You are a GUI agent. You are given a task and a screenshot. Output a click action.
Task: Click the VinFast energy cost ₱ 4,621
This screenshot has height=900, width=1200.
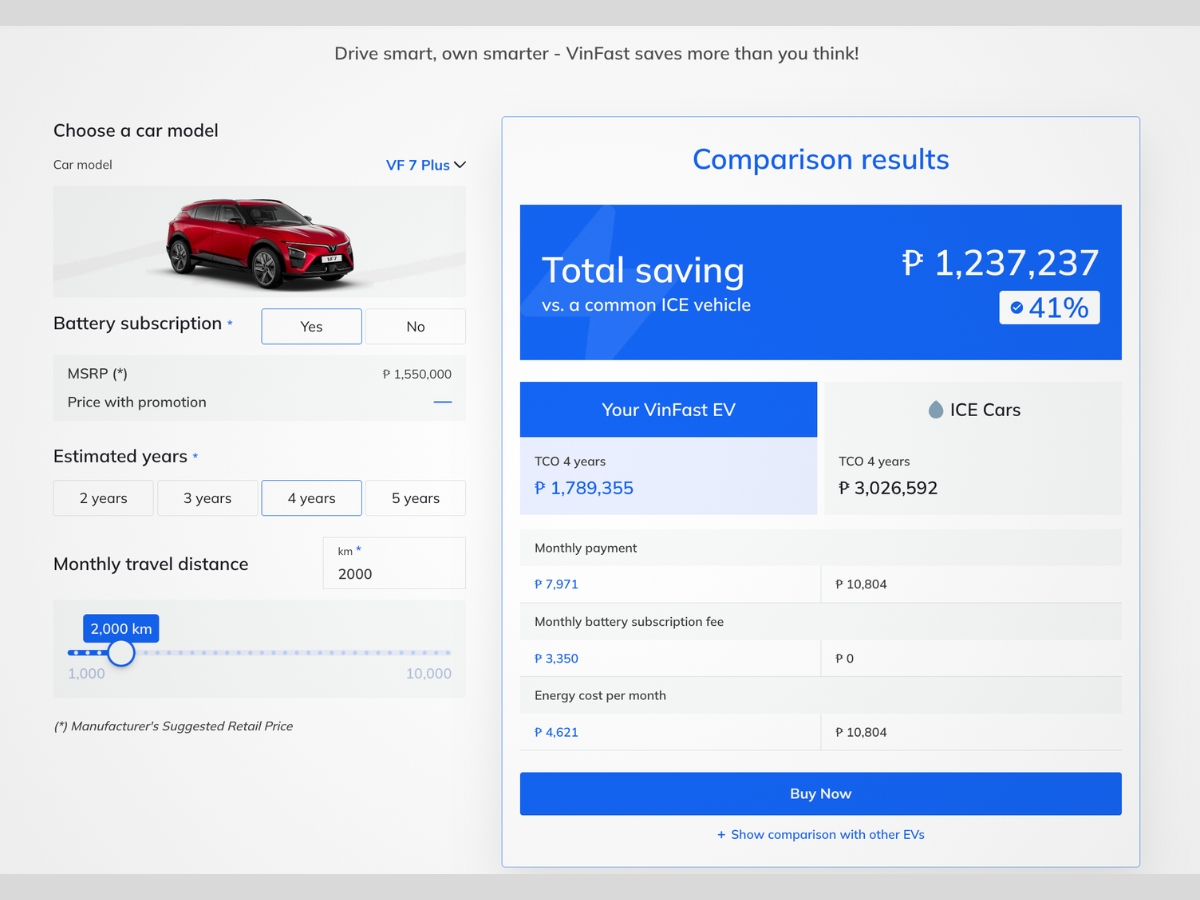(x=556, y=732)
